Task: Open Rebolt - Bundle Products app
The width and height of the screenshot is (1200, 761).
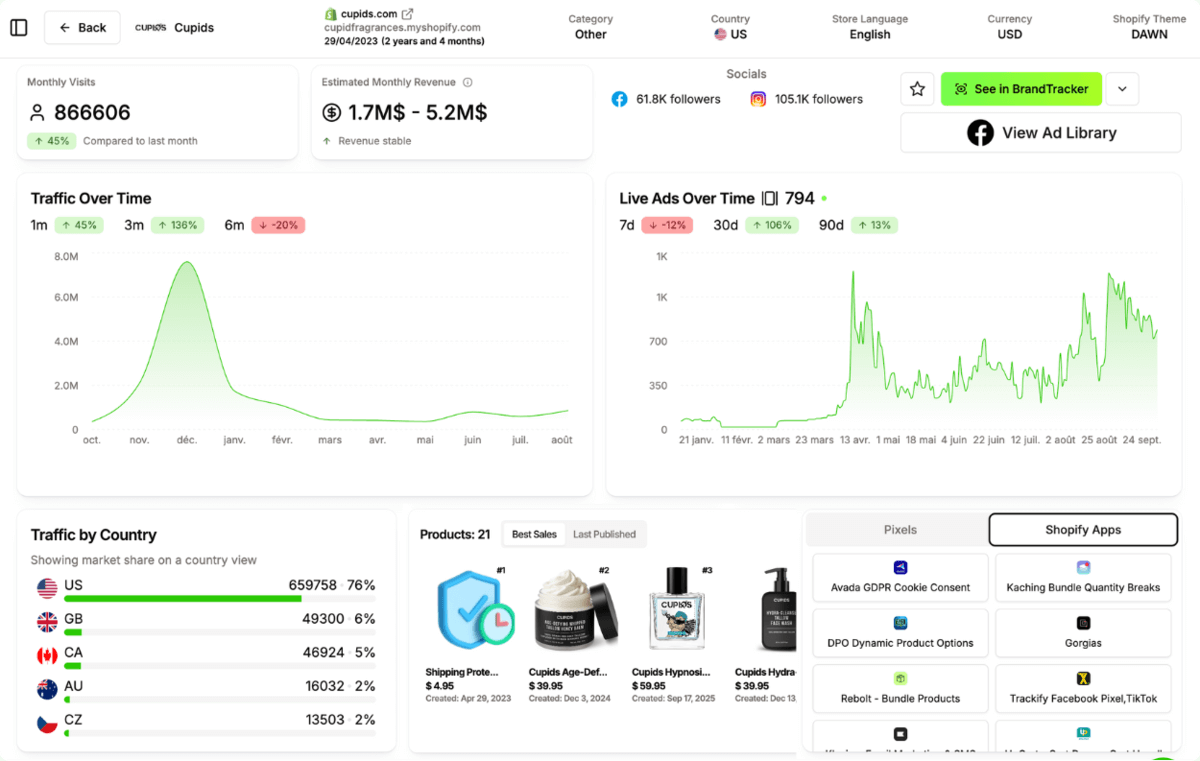Action: click(x=900, y=689)
